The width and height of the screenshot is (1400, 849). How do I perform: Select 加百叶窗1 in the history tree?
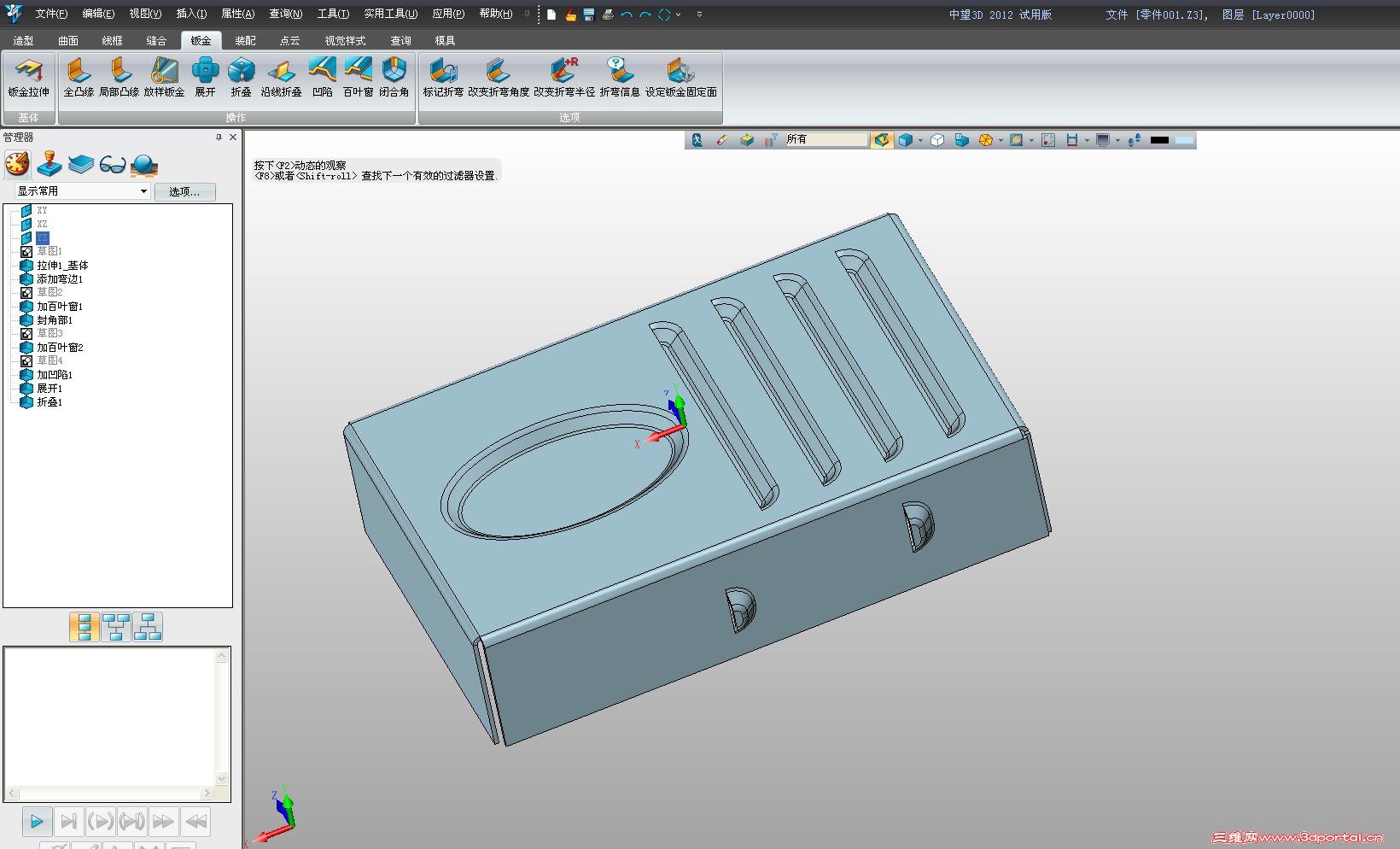[60, 307]
